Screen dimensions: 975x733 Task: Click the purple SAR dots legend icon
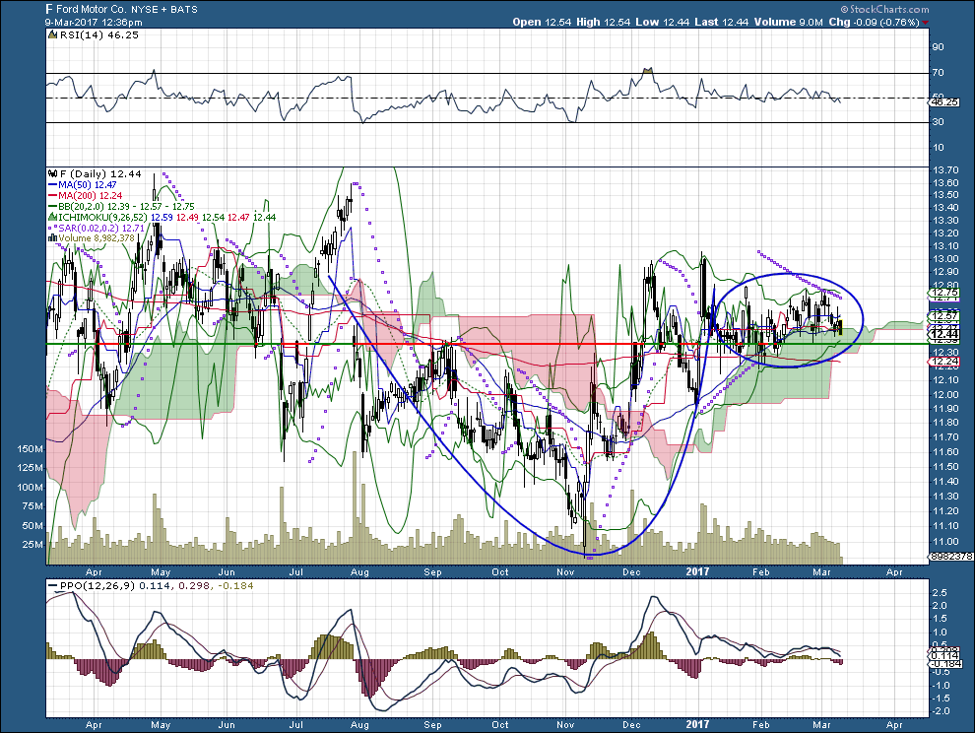53,228
